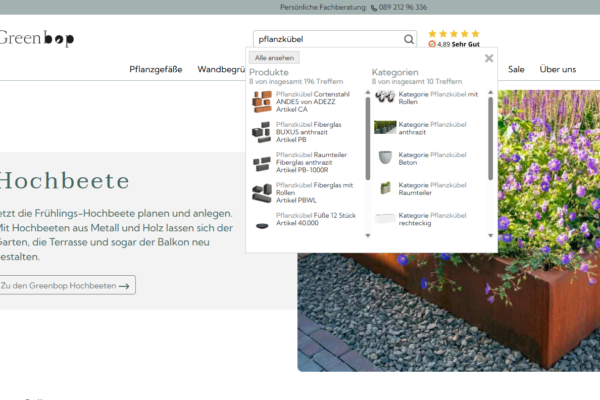Viewport: 600px width, 400px height.
Task: Click the Raumteiler Fiberglas product thumbnail
Action: tap(262, 164)
